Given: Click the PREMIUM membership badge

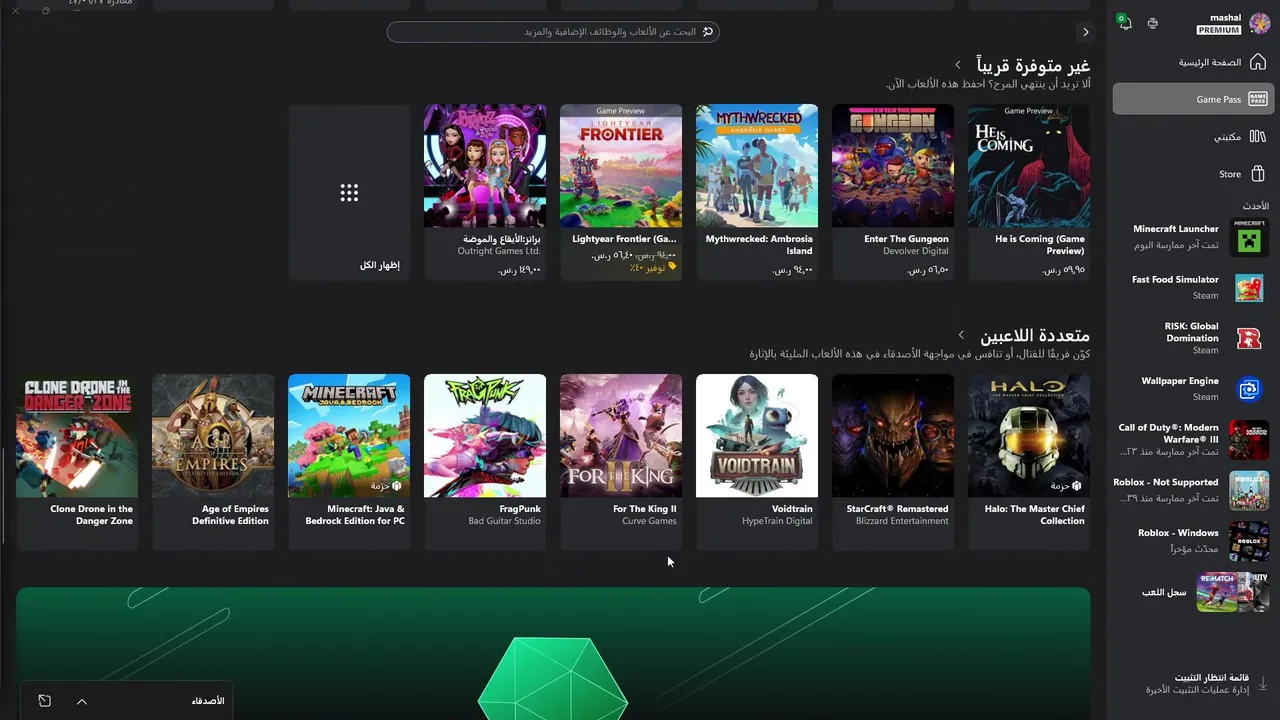Looking at the screenshot, I should [1218, 30].
